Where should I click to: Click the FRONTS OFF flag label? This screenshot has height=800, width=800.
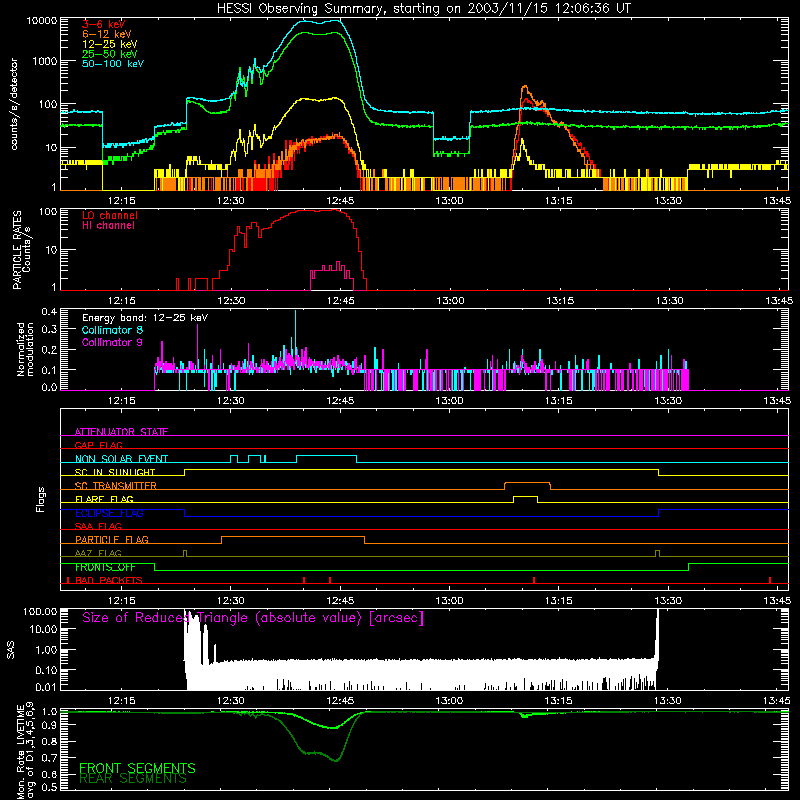tap(105, 567)
